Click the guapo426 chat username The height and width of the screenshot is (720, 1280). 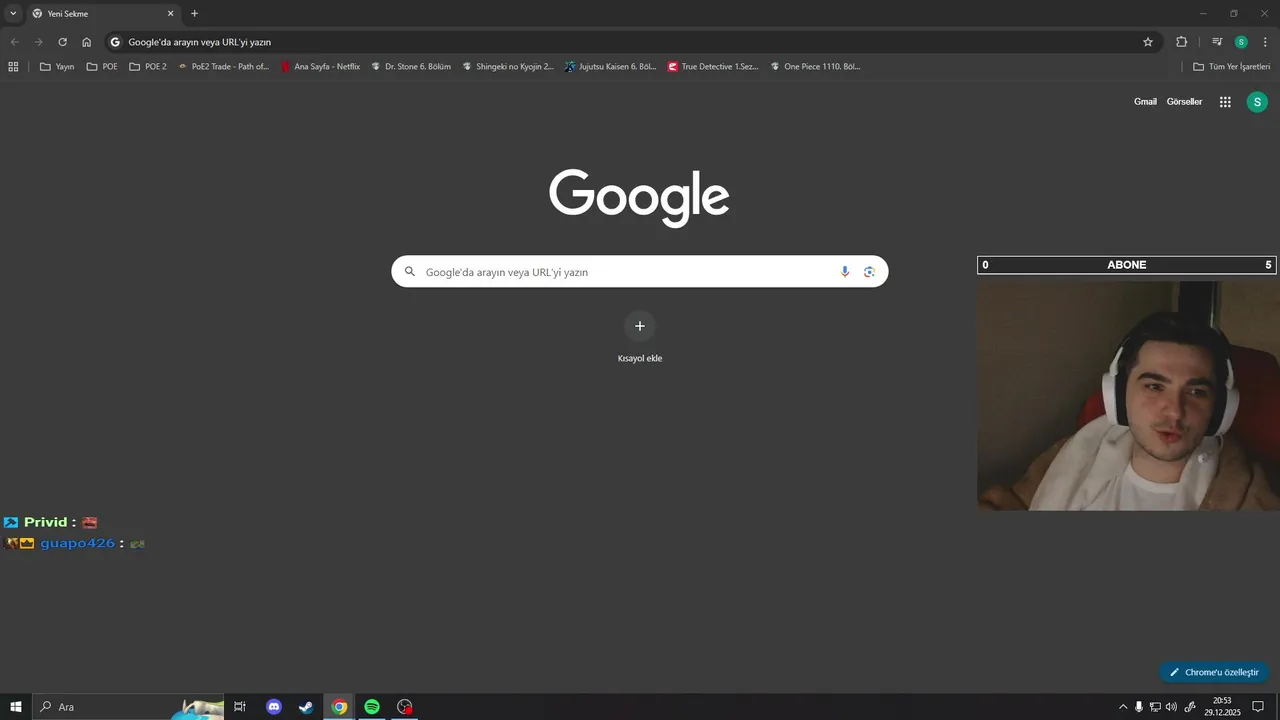[x=78, y=543]
